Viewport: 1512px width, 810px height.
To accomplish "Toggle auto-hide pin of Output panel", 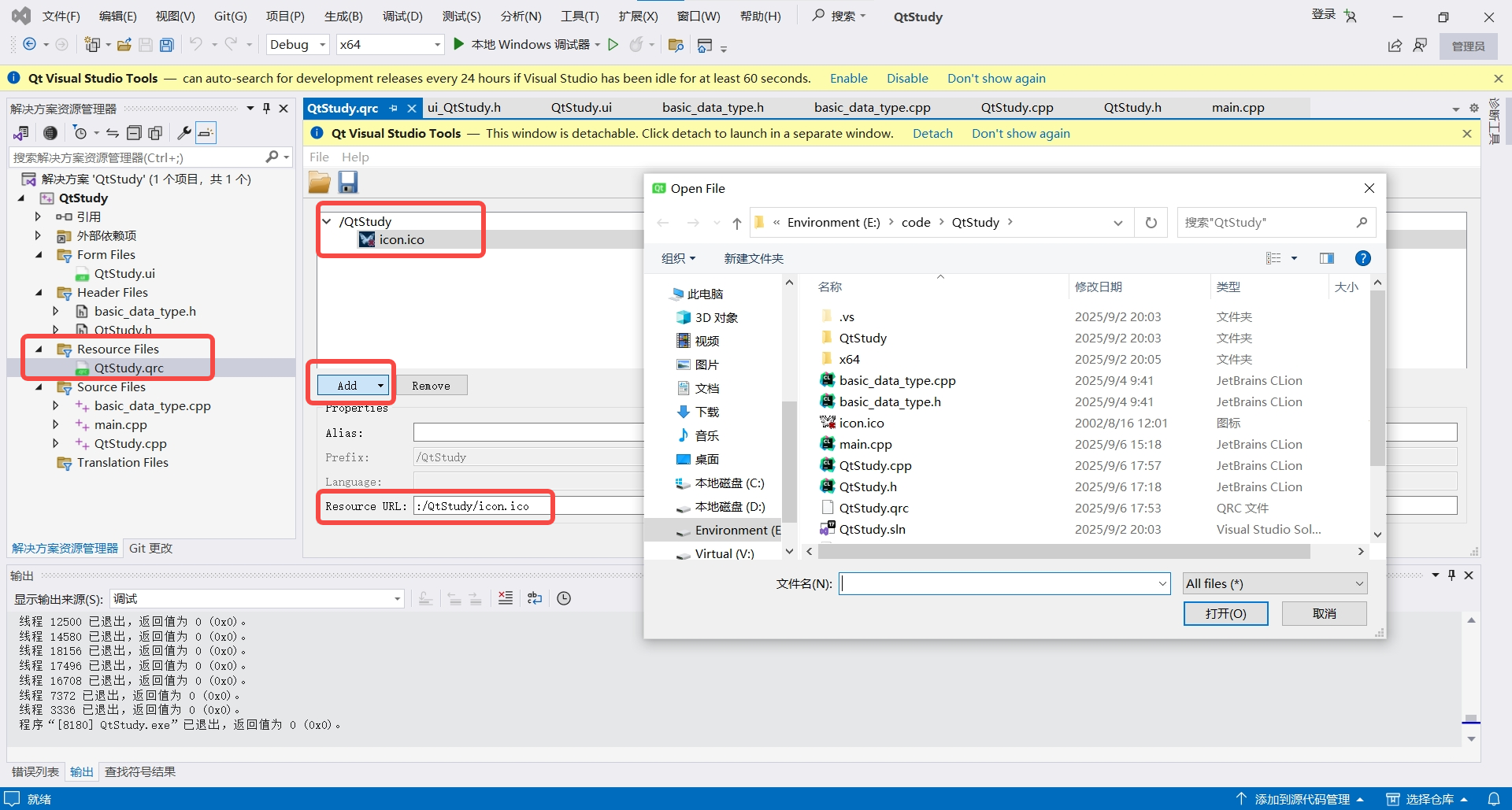I will coord(1451,575).
